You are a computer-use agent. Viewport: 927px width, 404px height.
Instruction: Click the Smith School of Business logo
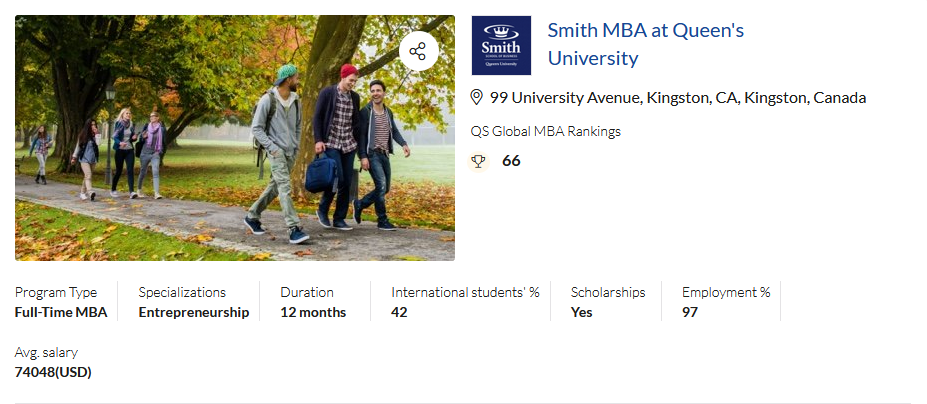501,45
